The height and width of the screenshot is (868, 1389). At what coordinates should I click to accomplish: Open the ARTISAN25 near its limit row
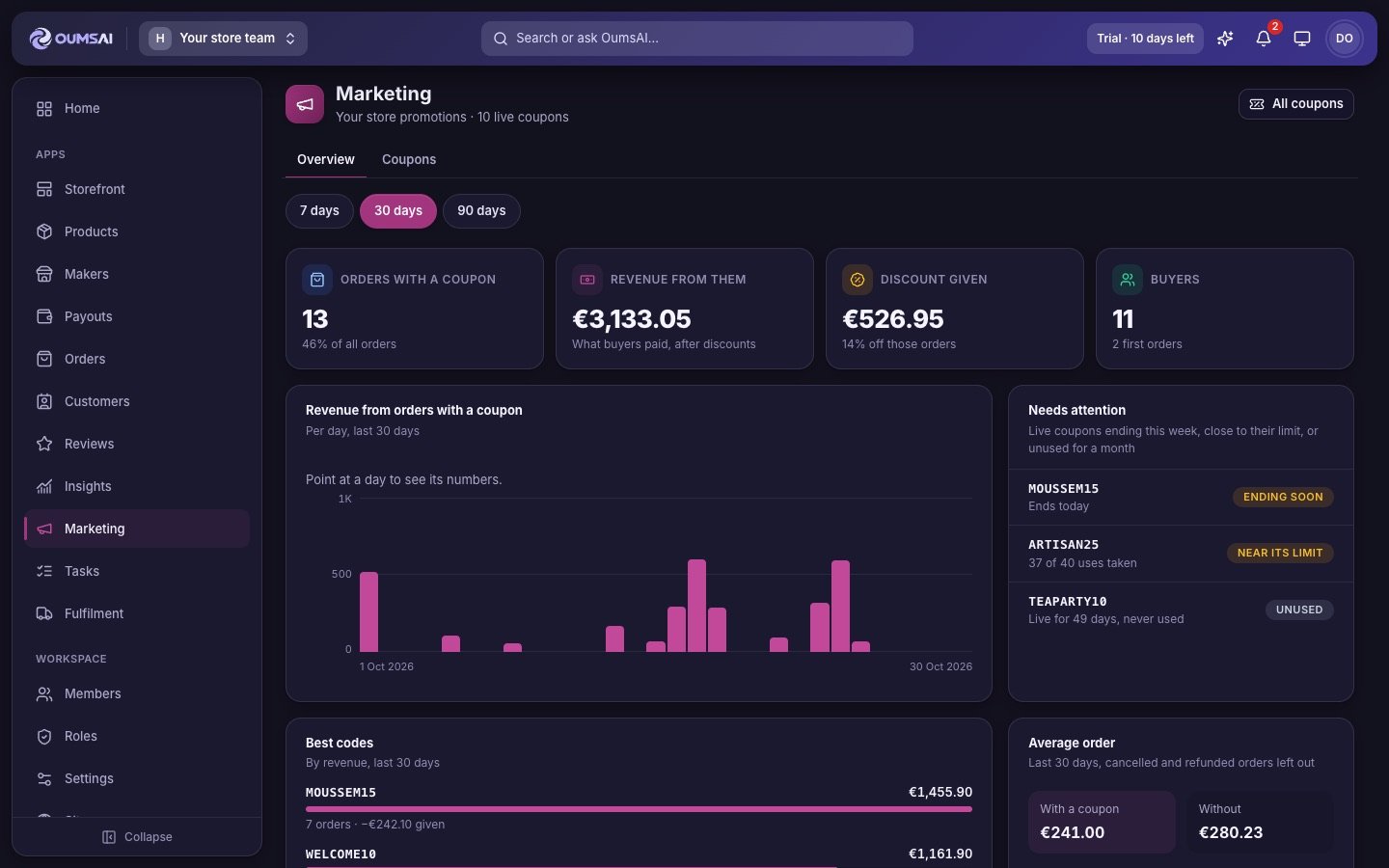(1181, 554)
